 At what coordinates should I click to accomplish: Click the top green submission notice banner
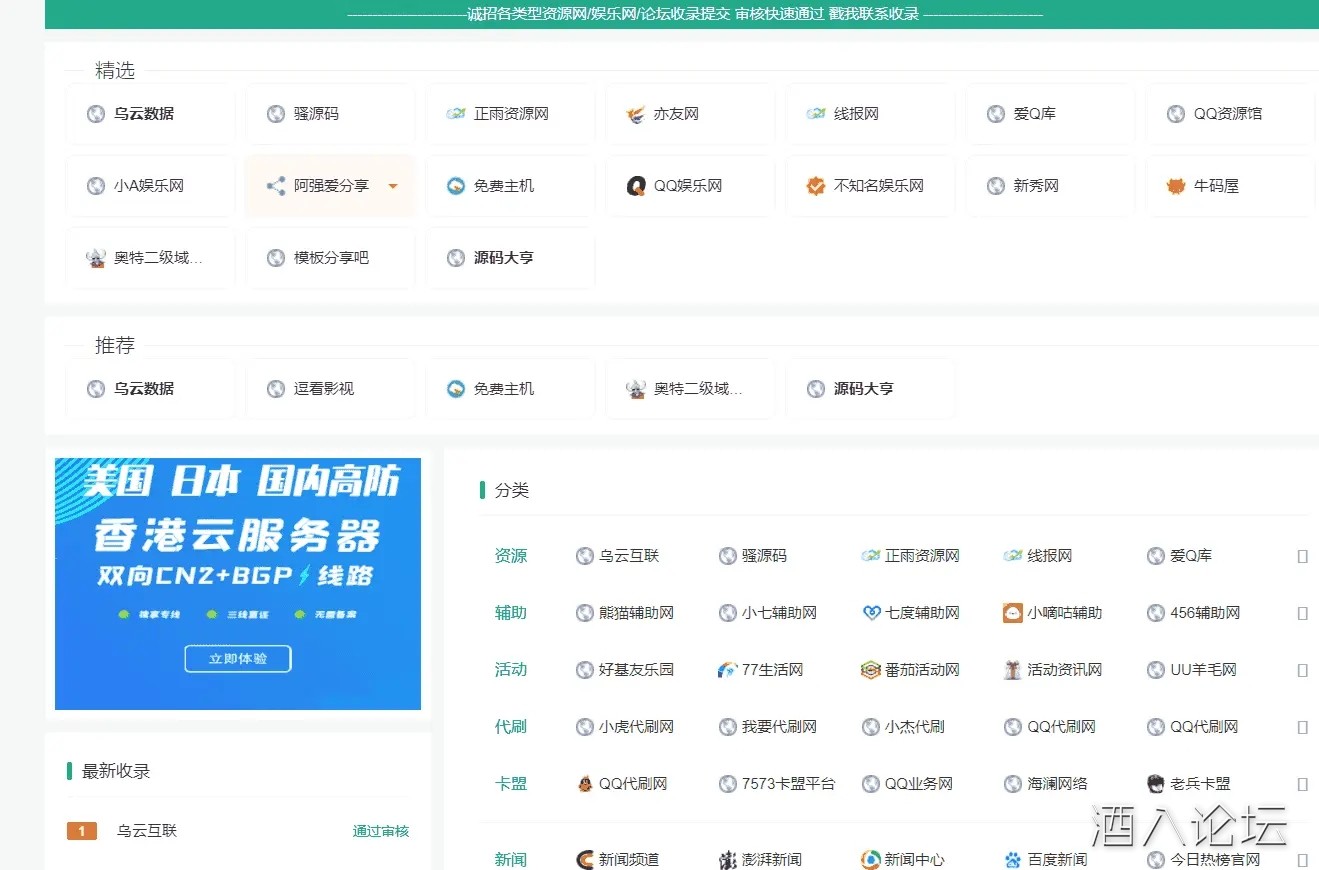[694, 14]
